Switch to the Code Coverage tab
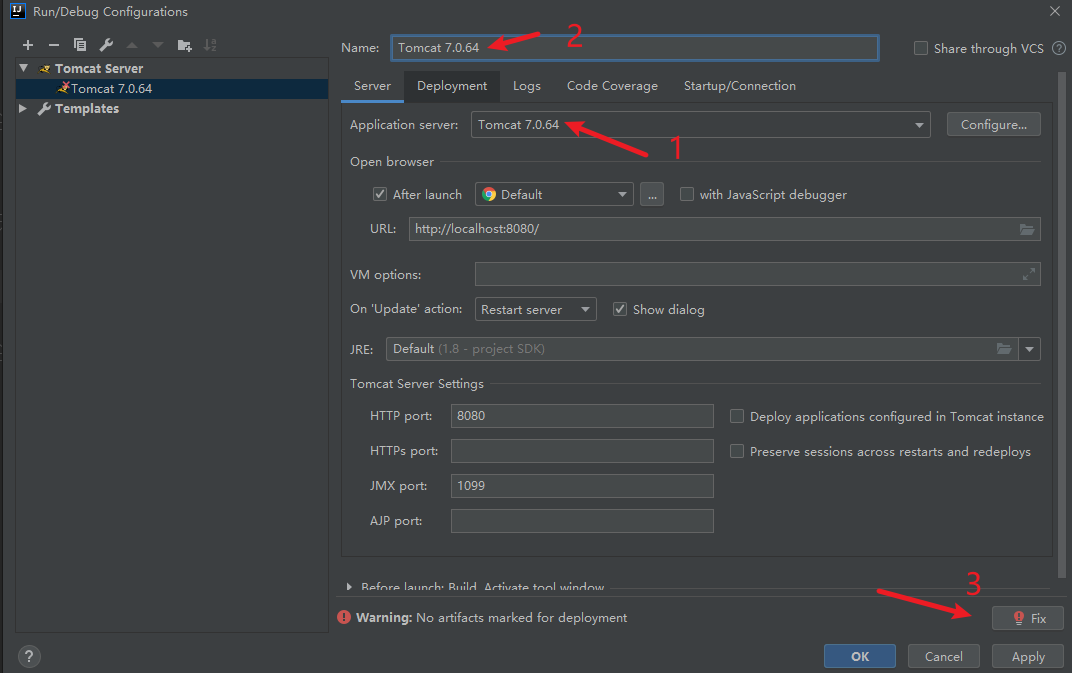Viewport: 1072px width, 673px height. tap(612, 86)
